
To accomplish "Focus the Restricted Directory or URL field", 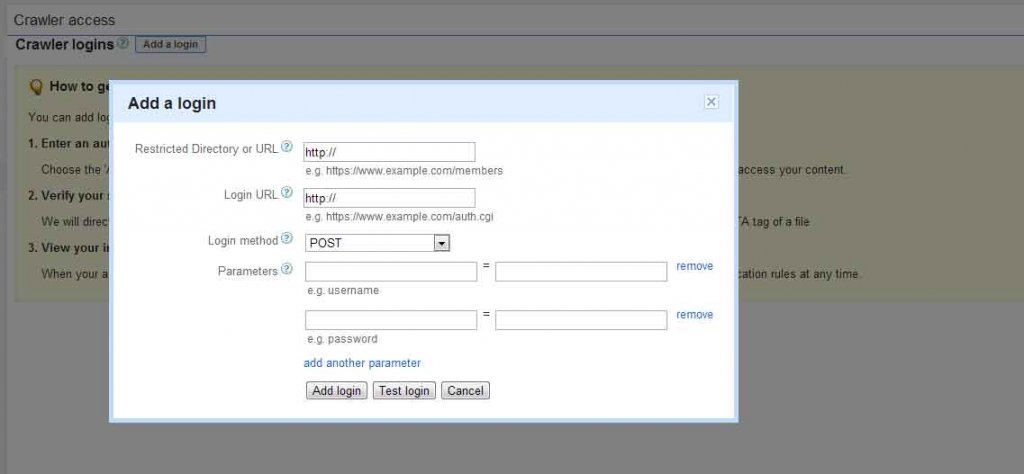I will click(x=389, y=152).
